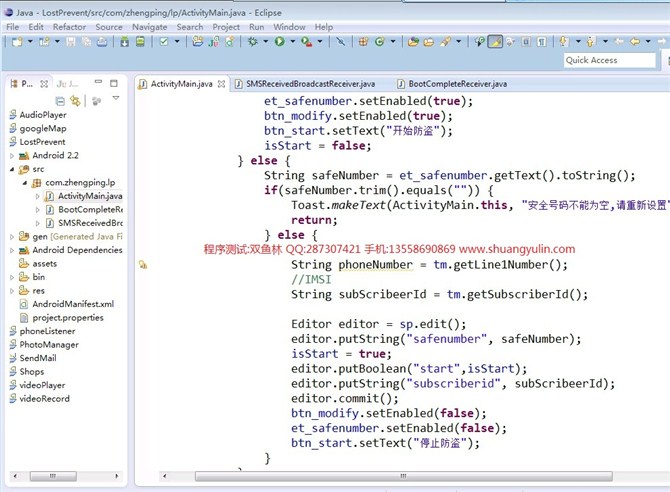The width and height of the screenshot is (670, 492).
Task: Click the Debug bug icon
Action: pos(253,41)
